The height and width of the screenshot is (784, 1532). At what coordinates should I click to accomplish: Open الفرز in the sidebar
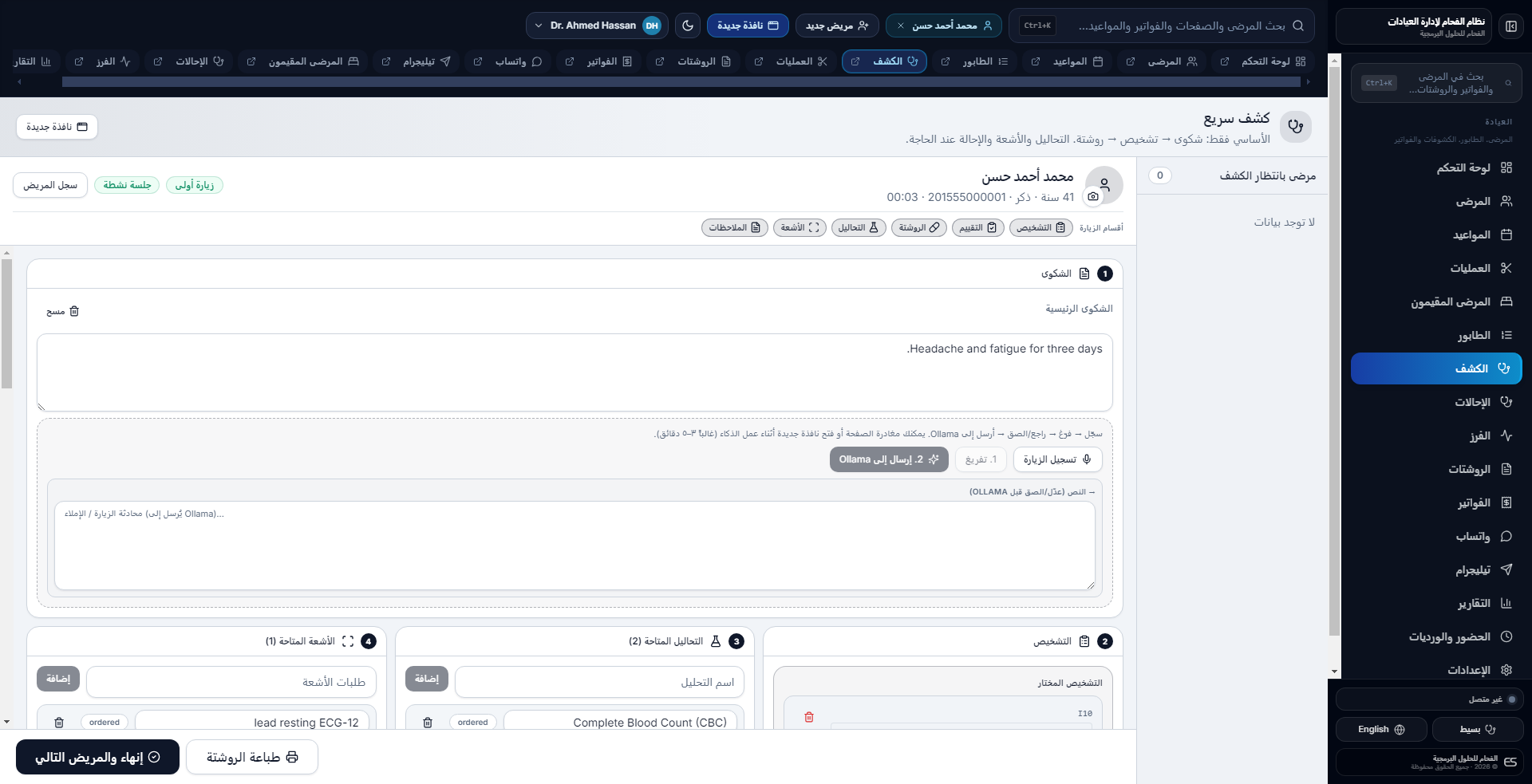(x=1436, y=435)
